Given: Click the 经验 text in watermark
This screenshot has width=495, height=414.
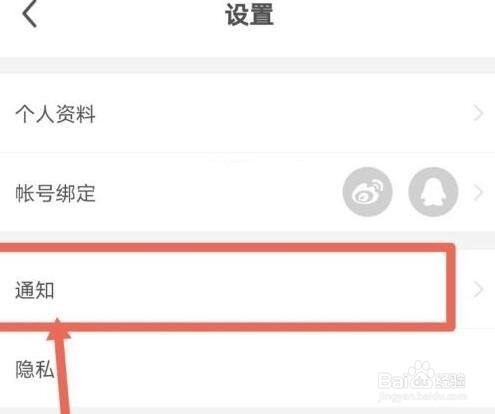Looking at the screenshot, I should pos(450,380).
